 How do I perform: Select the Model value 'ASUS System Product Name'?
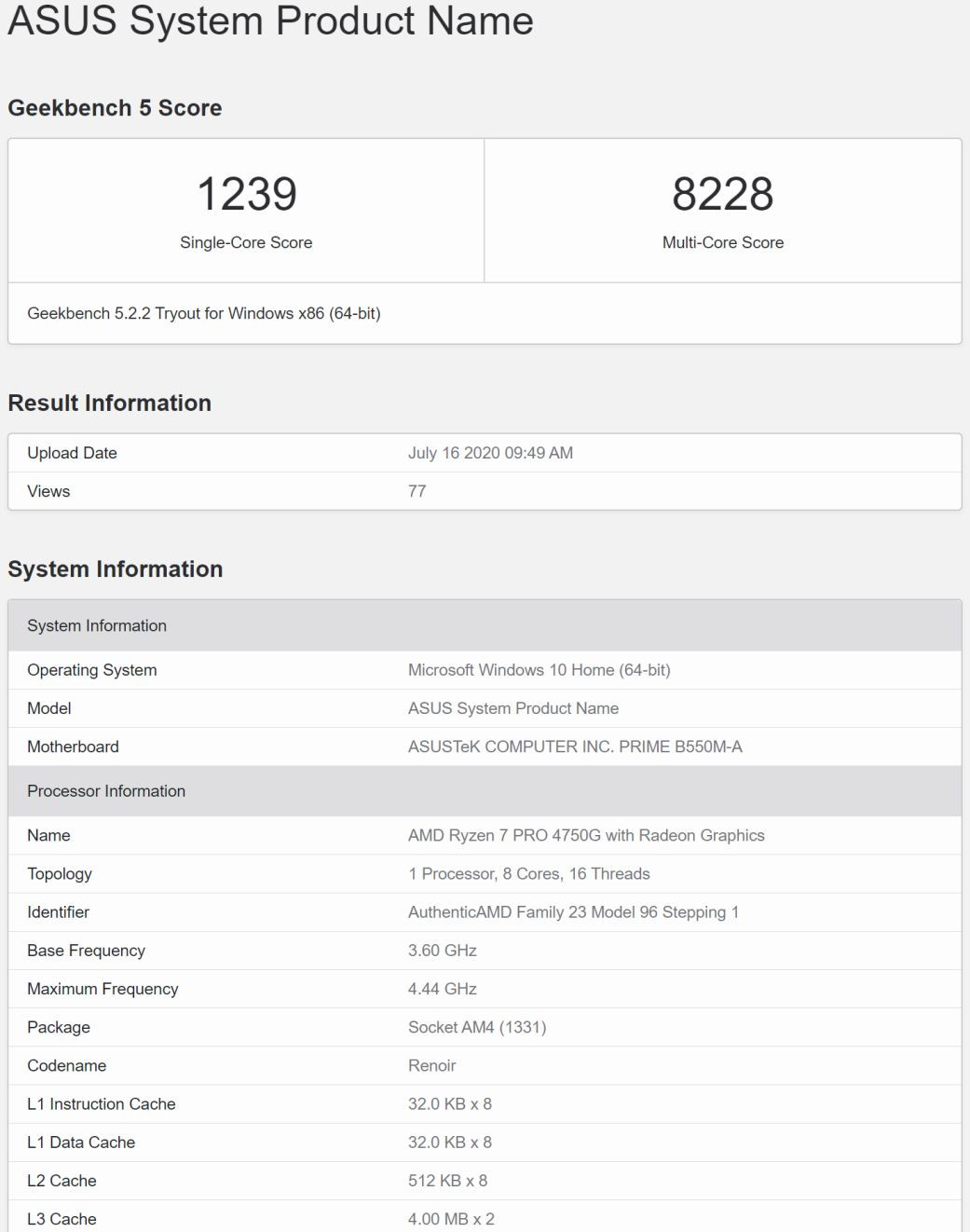pos(513,708)
